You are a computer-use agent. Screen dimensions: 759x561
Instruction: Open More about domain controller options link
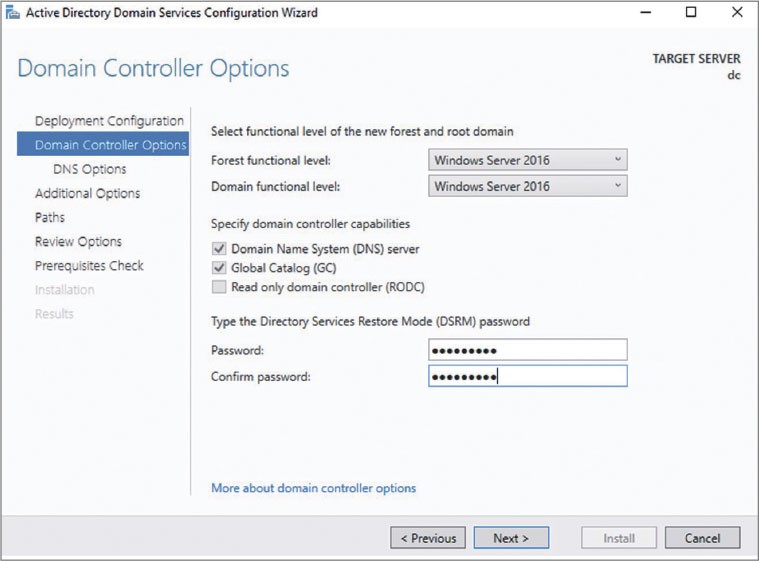click(313, 488)
